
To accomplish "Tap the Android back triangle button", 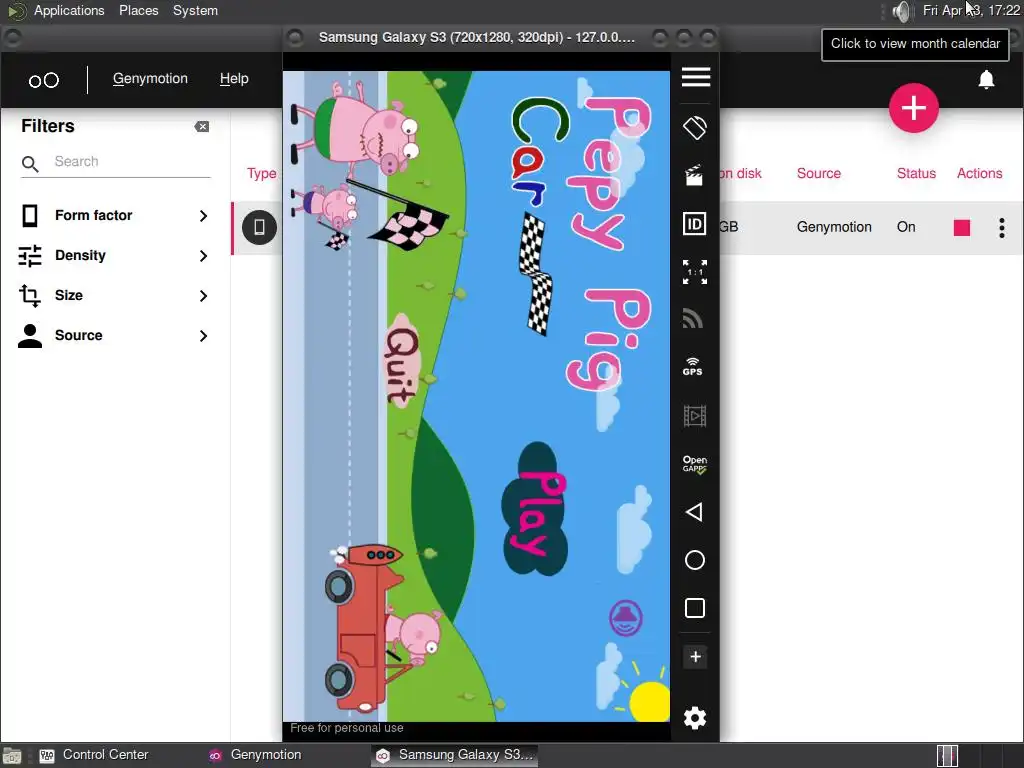I will click(x=694, y=512).
